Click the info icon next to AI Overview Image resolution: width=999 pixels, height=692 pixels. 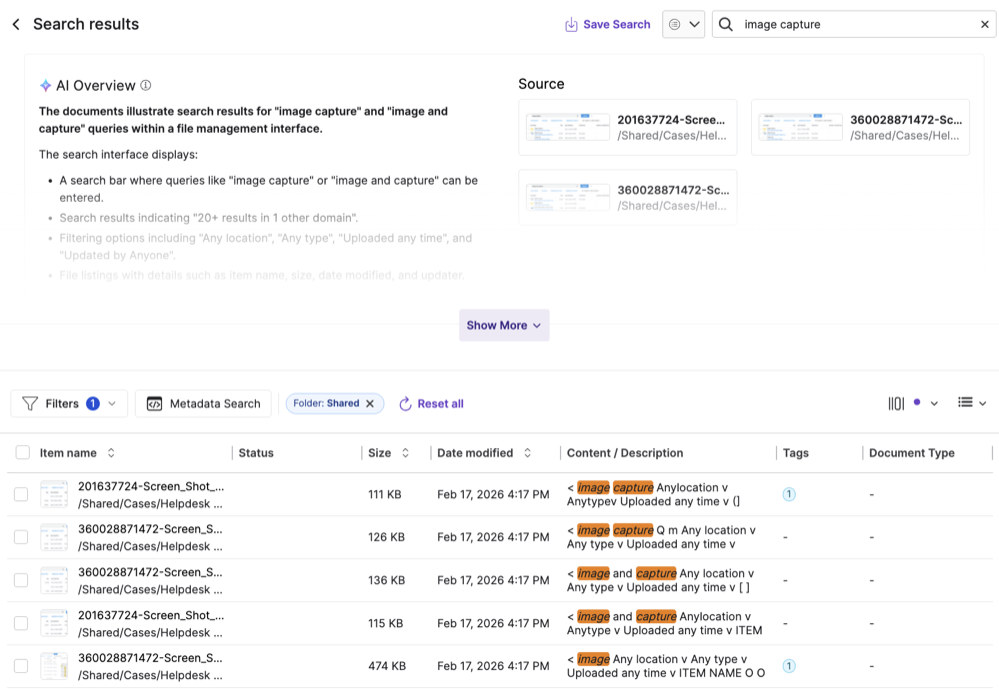point(146,86)
